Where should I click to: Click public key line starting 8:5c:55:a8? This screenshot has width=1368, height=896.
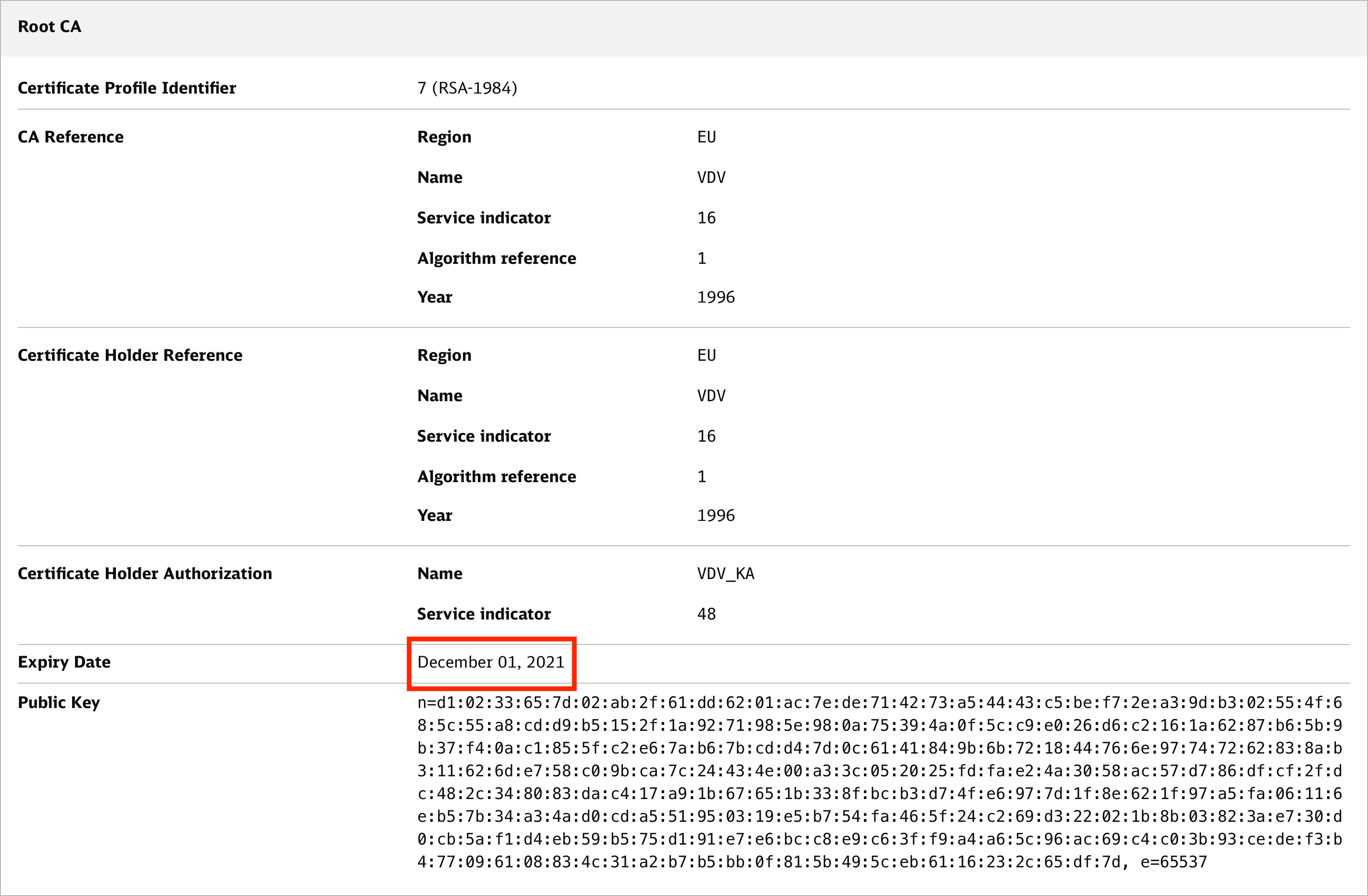[880, 725]
